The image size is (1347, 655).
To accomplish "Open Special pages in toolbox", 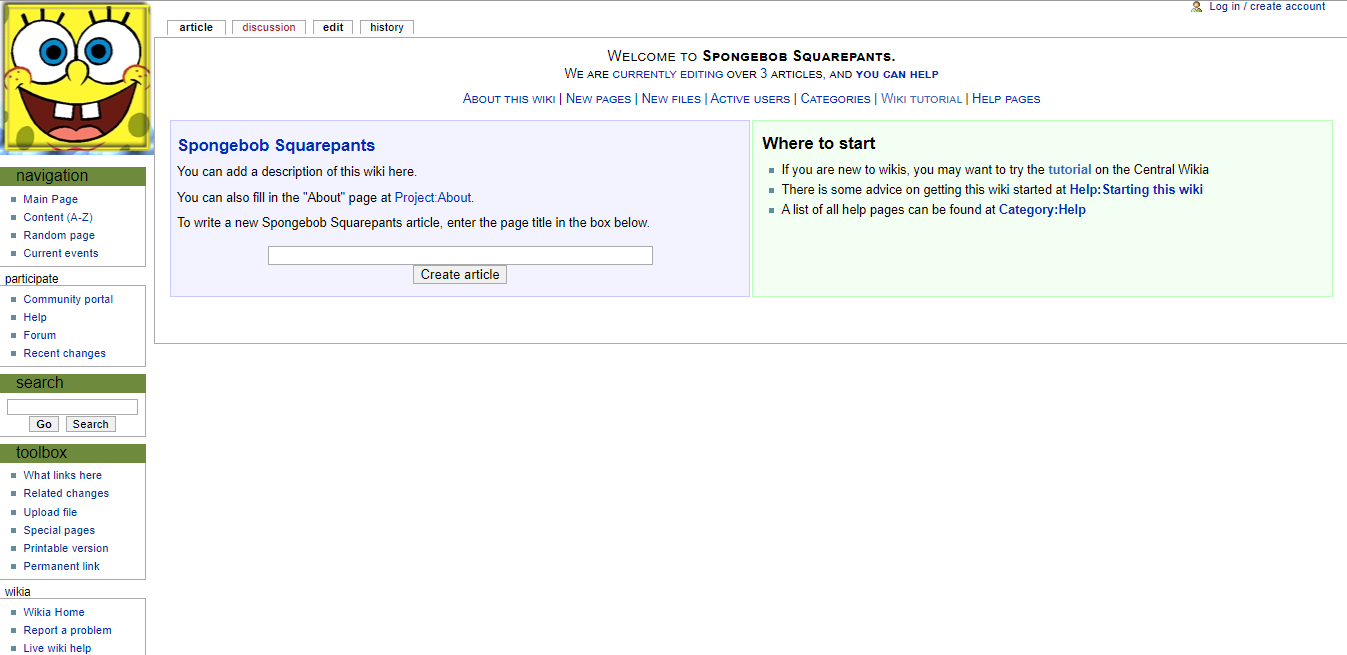I will pyautogui.click(x=59, y=531).
